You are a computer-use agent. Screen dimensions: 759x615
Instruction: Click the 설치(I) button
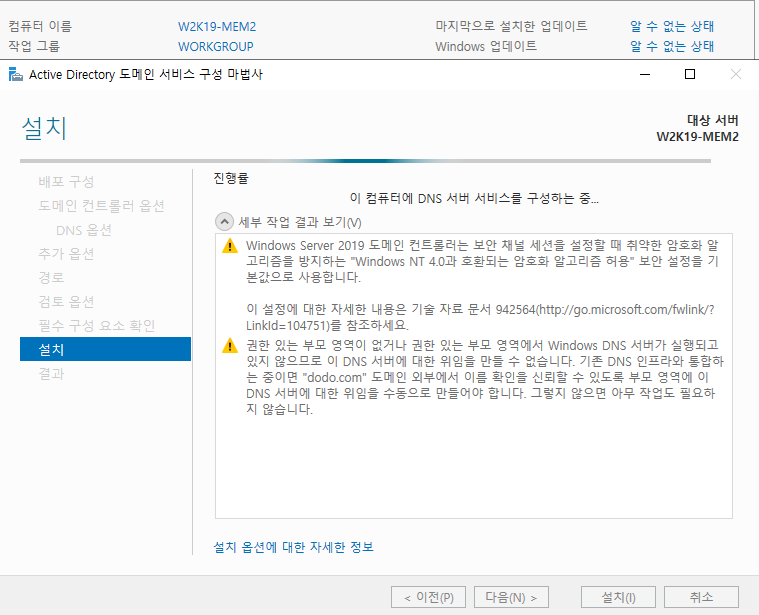click(x=618, y=597)
